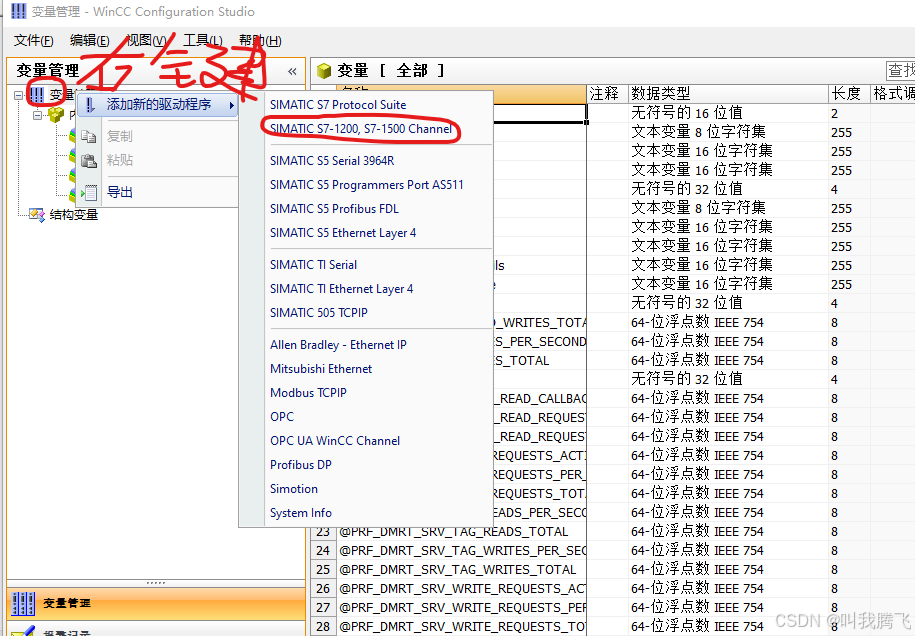Screen dimensions: 915x636
Task: Open the 文件(F) menu
Action: tap(34, 40)
